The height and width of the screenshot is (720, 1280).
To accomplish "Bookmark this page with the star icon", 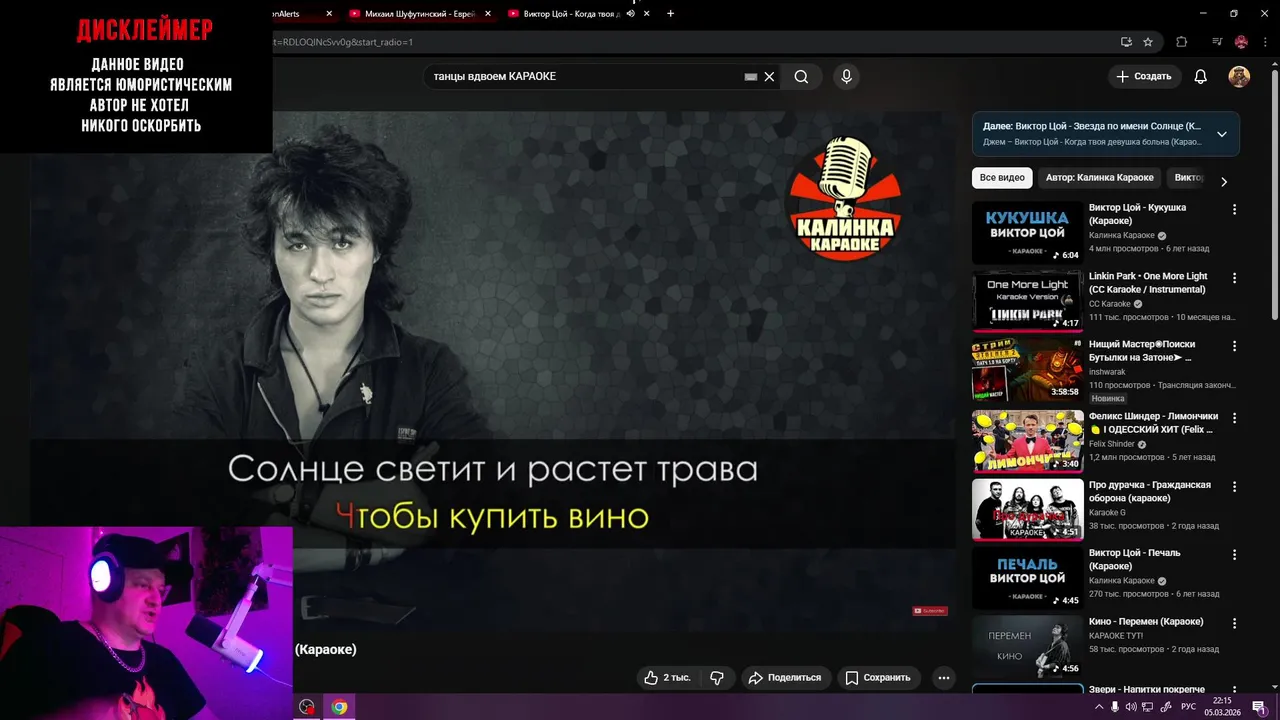I will (x=1148, y=42).
